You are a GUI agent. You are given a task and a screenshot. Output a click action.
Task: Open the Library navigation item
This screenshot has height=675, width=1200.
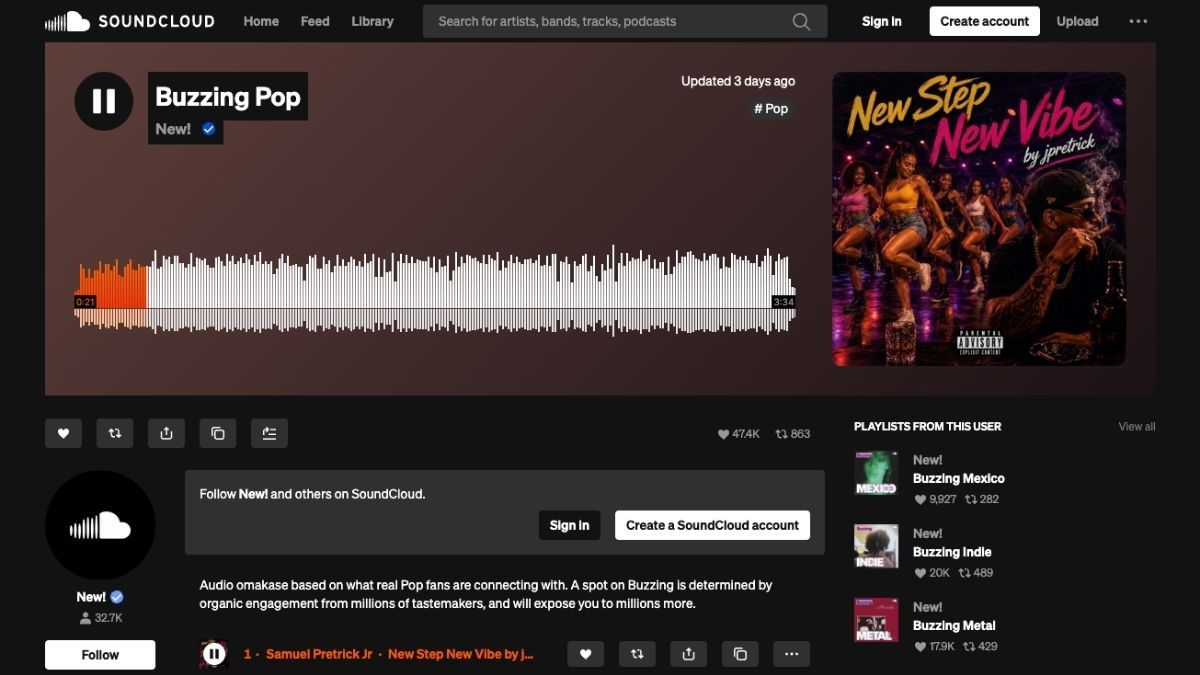pos(372,21)
